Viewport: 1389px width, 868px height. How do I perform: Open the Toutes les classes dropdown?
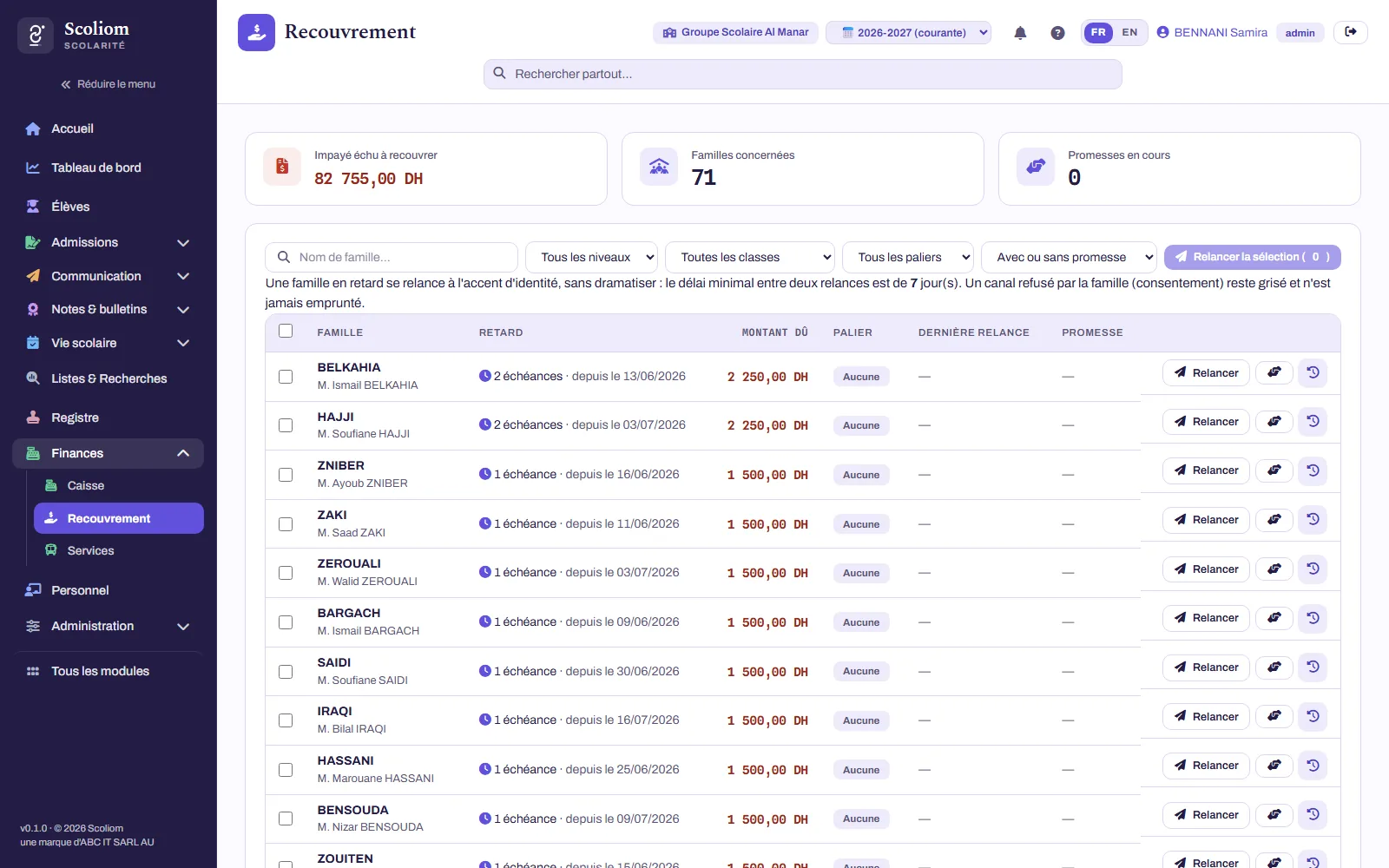click(750, 257)
